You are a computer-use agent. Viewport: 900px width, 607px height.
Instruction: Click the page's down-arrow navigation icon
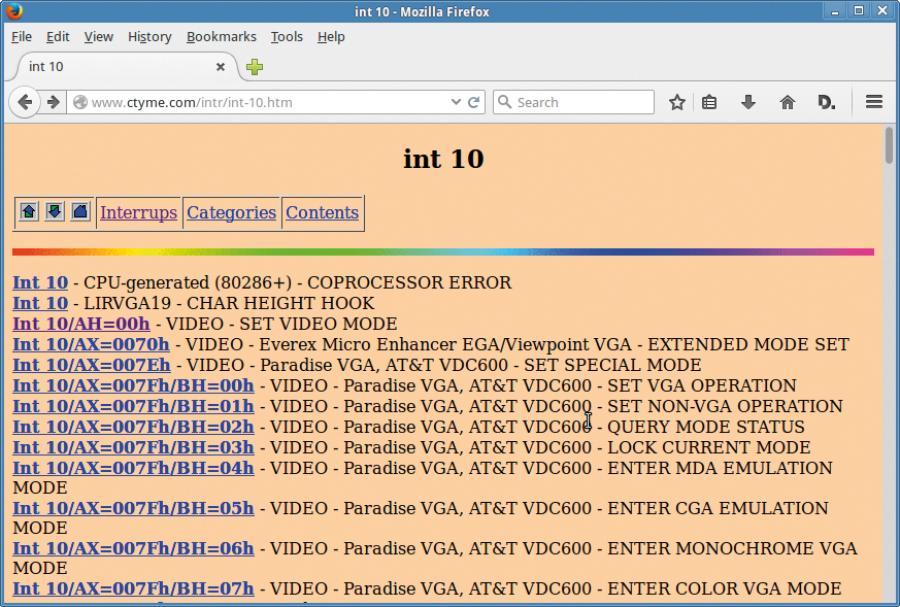coord(55,212)
